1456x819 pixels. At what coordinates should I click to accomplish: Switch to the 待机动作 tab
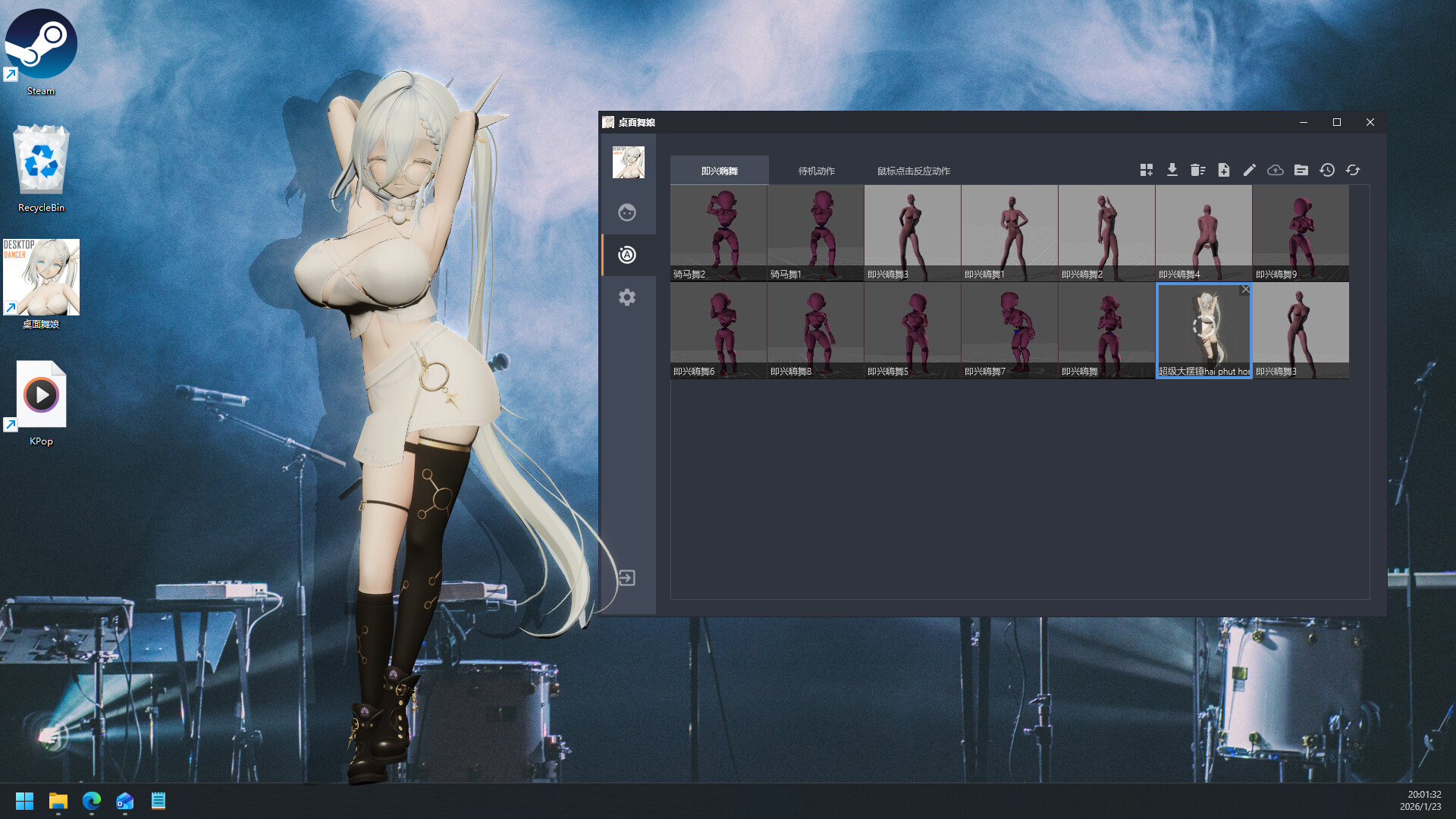pyautogui.click(x=816, y=171)
